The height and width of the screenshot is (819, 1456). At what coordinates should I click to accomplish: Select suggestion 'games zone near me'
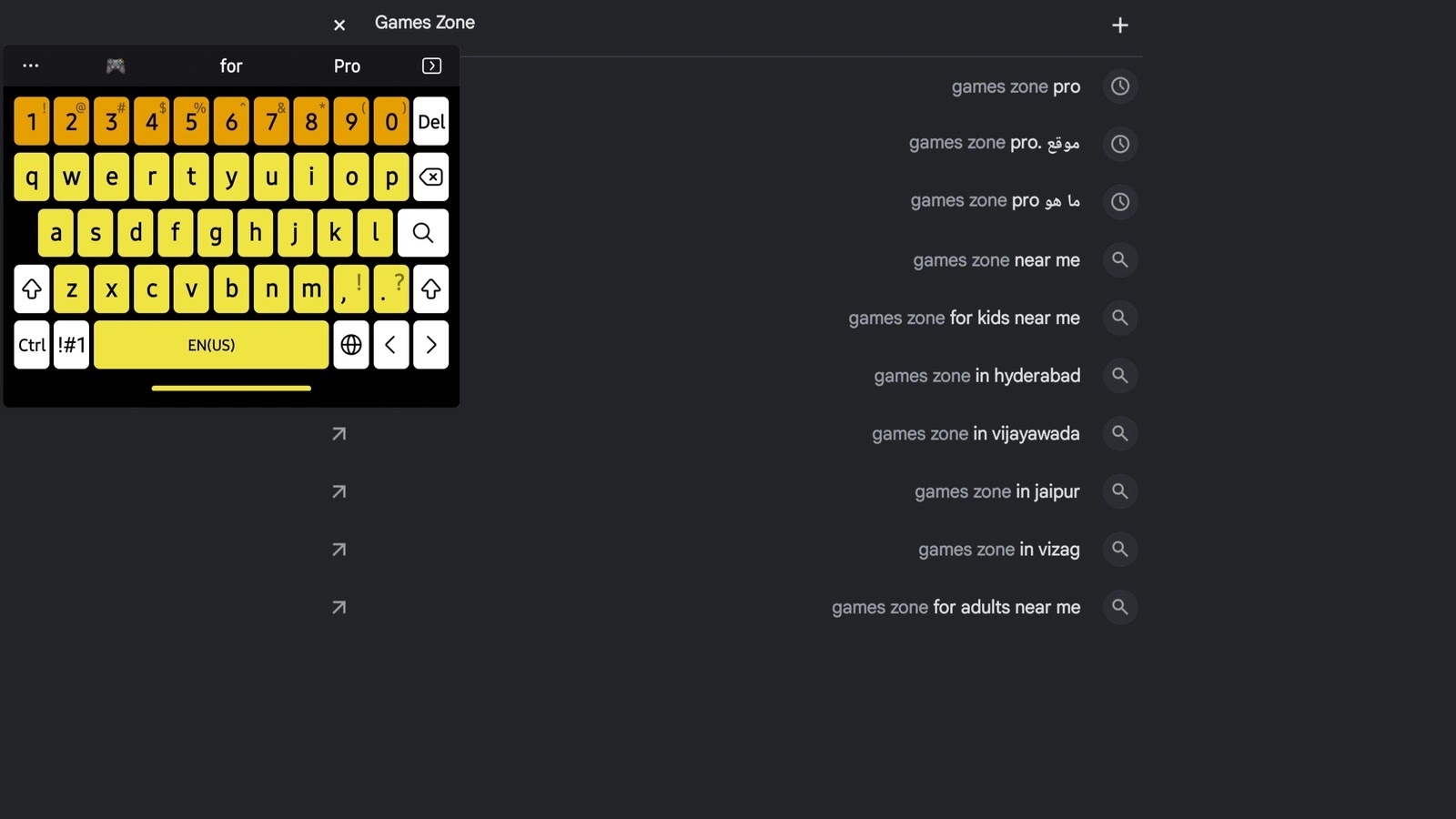point(996,260)
